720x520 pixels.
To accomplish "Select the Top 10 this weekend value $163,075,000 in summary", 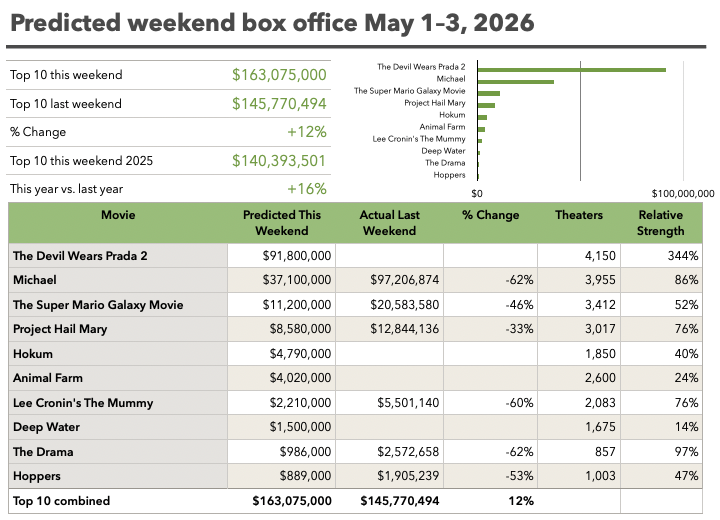I will point(279,75).
